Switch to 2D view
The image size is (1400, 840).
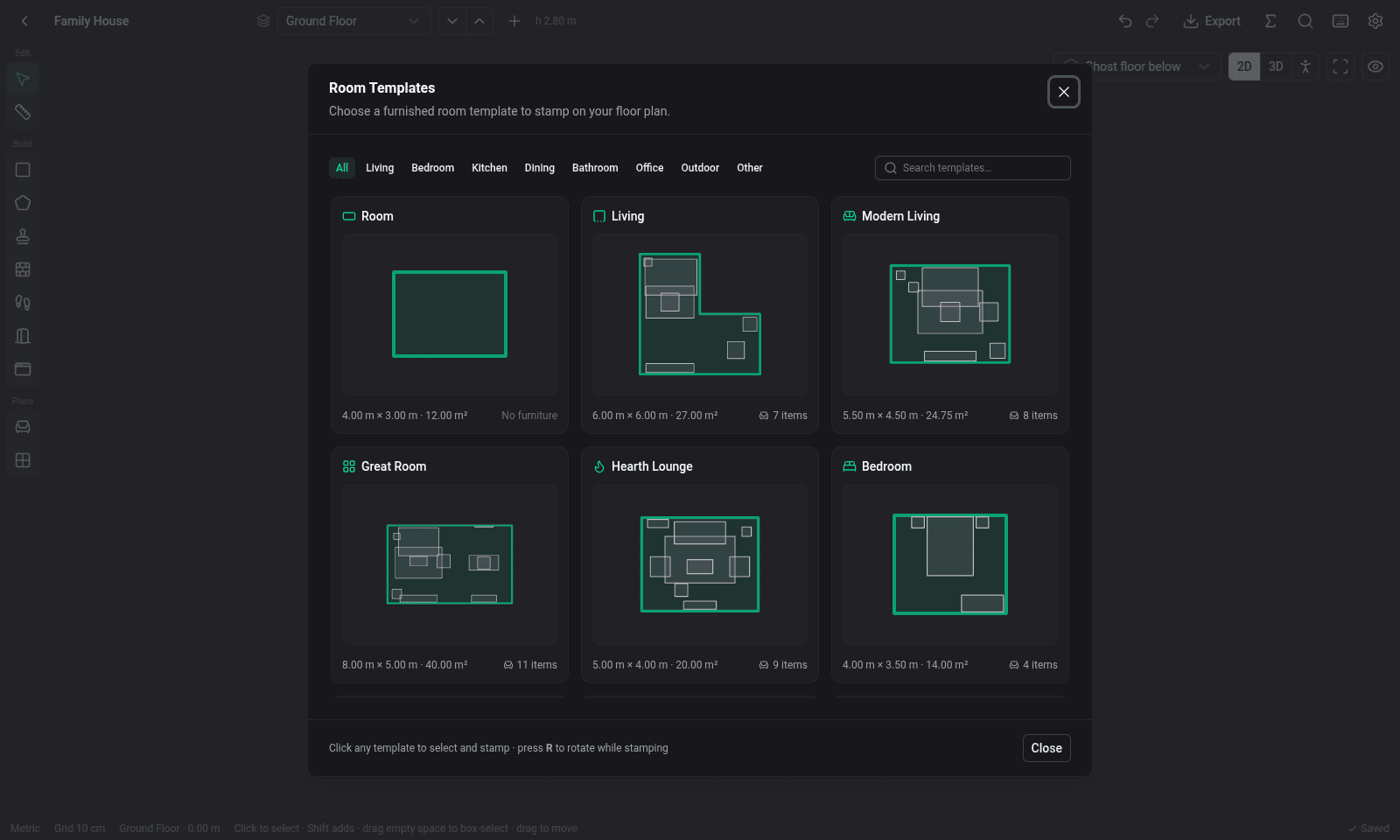1244,66
